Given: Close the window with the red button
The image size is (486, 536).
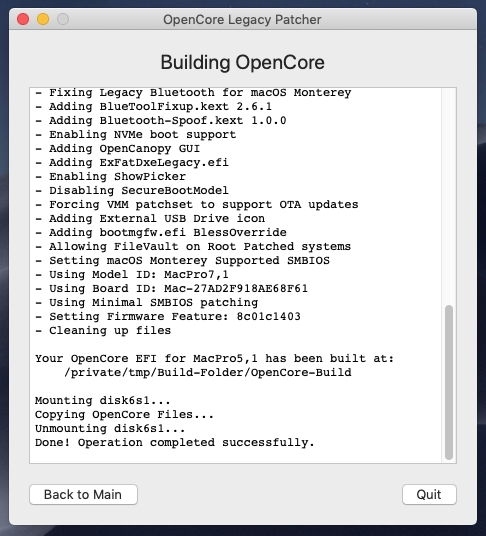Looking at the screenshot, I should tap(23, 19).
